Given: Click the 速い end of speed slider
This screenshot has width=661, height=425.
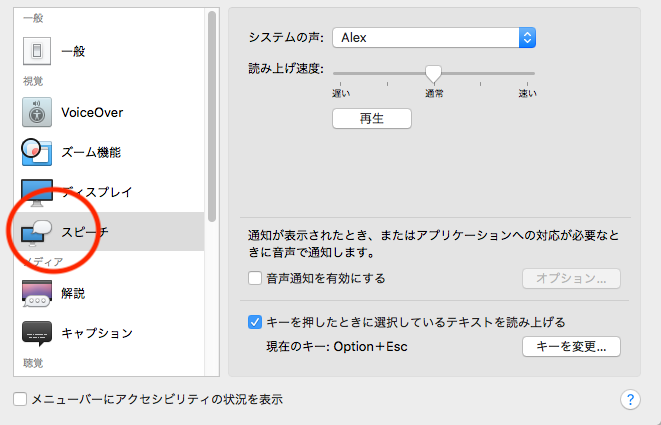Looking at the screenshot, I should pos(527,93).
